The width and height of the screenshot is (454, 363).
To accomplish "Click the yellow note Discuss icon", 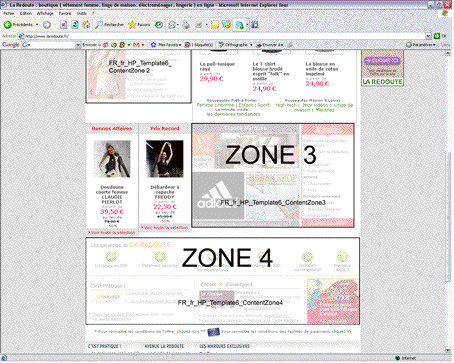I will tap(215, 25).
